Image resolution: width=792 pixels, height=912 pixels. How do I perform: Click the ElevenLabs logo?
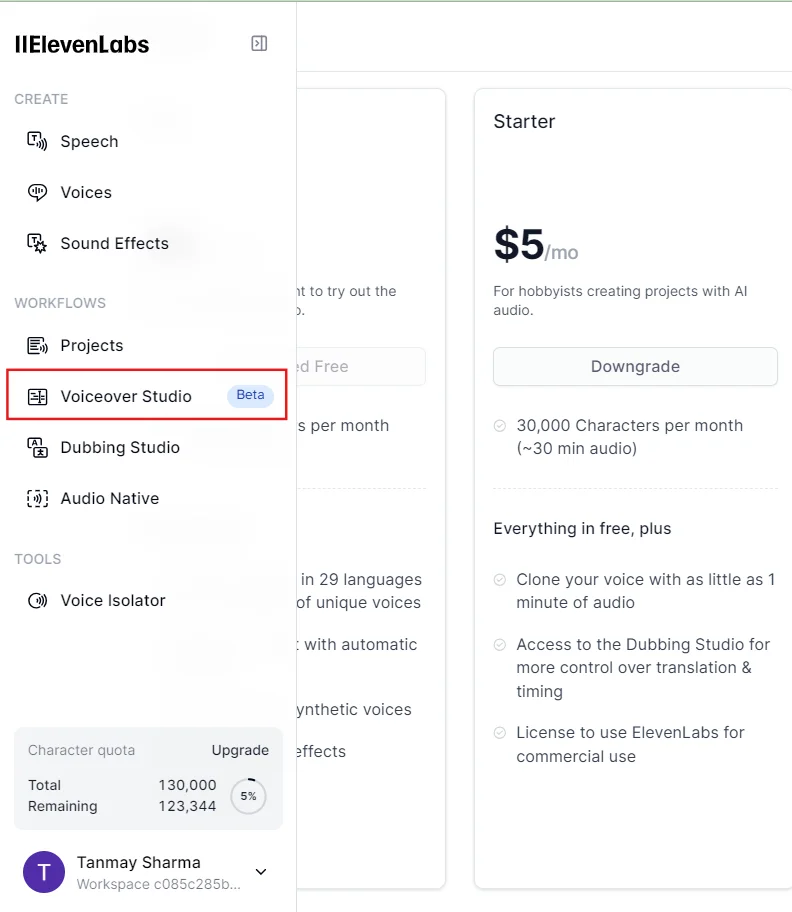coord(82,45)
